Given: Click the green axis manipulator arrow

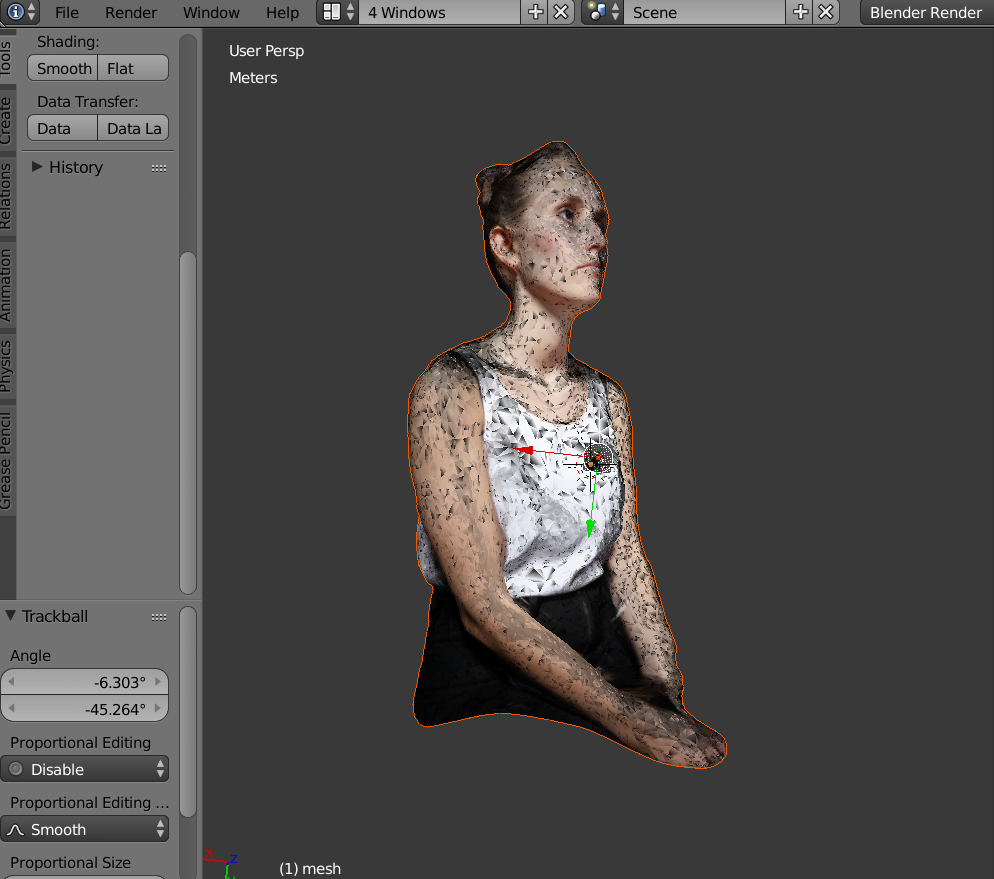Looking at the screenshot, I should (591, 527).
